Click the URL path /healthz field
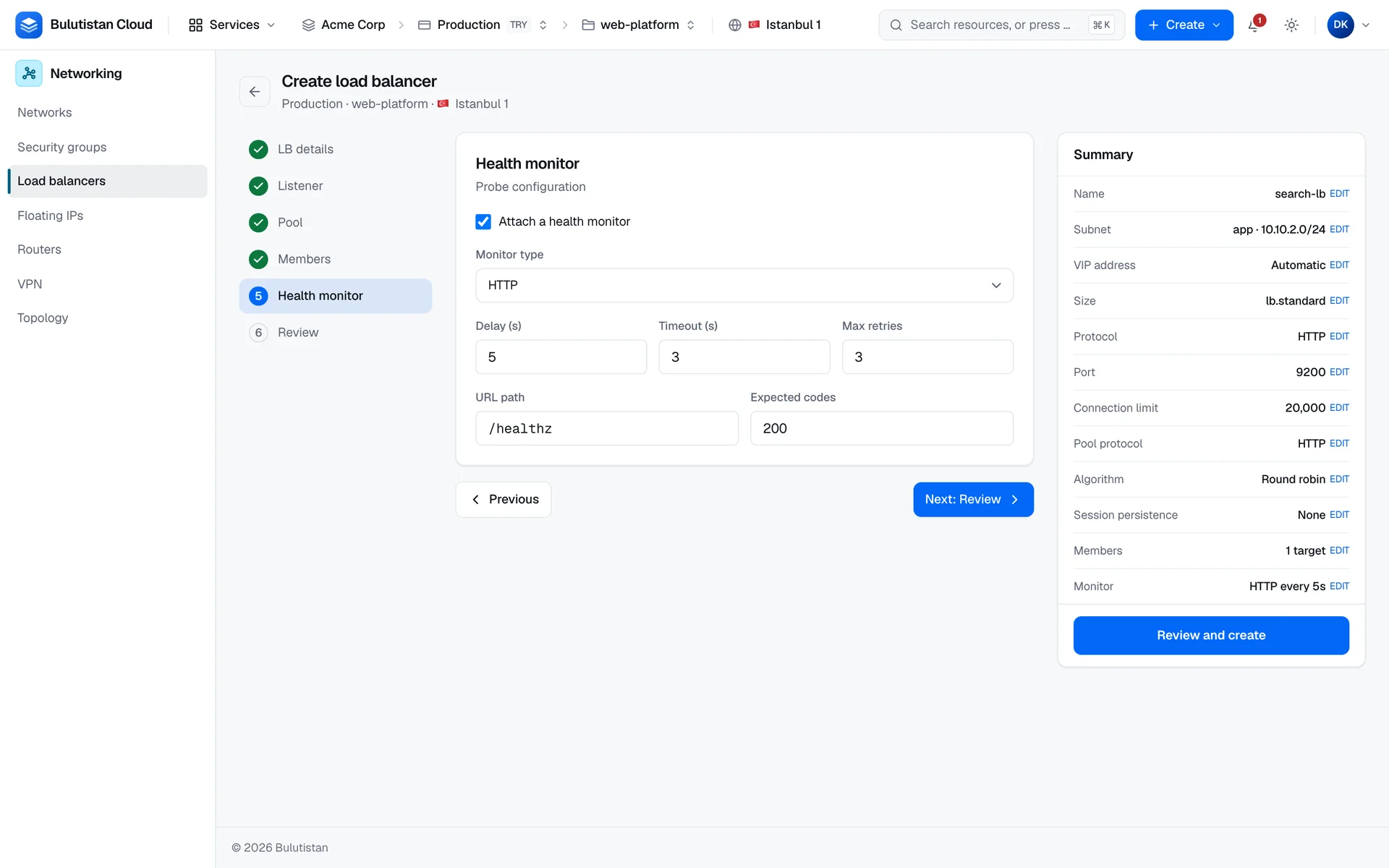The height and width of the screenshot is (868, 1389). click(x=607, y=429)
